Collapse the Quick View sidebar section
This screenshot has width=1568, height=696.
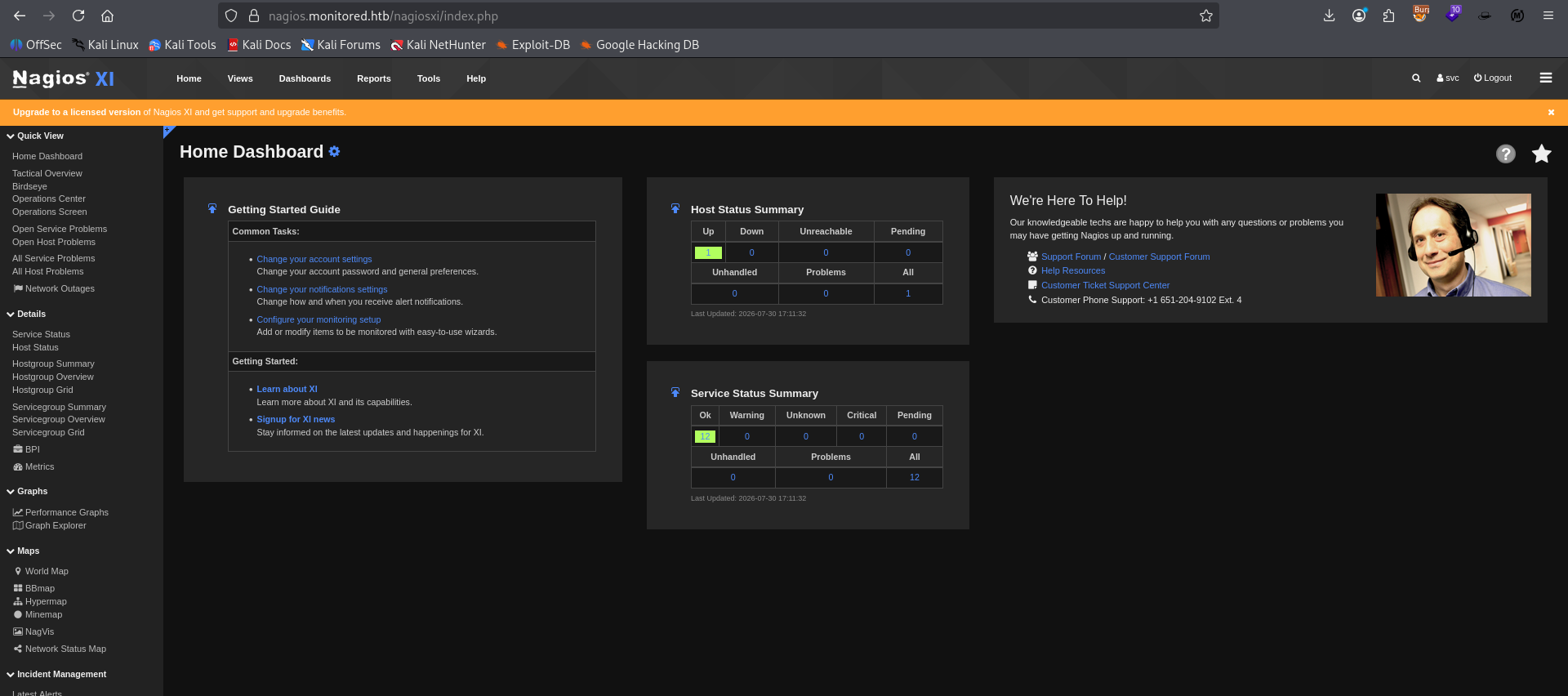(35, 136)
